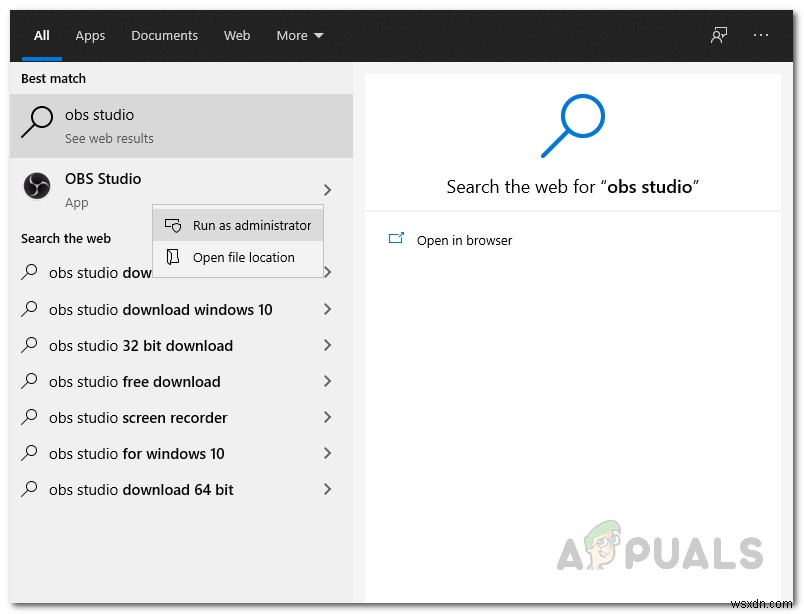Click the large web search magnifier icon
The image size is (804, 614).
571,125
